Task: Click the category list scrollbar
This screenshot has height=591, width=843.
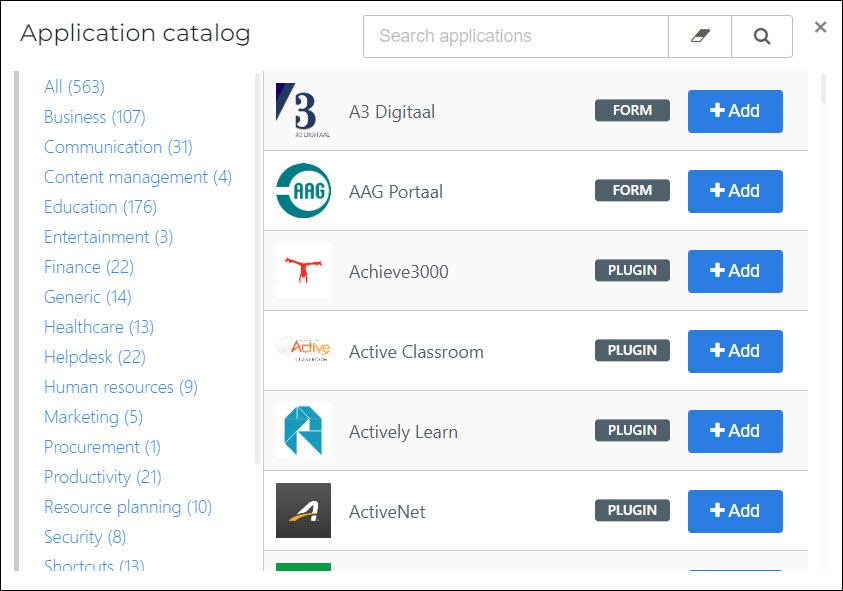Action: [x=257, y=269]
